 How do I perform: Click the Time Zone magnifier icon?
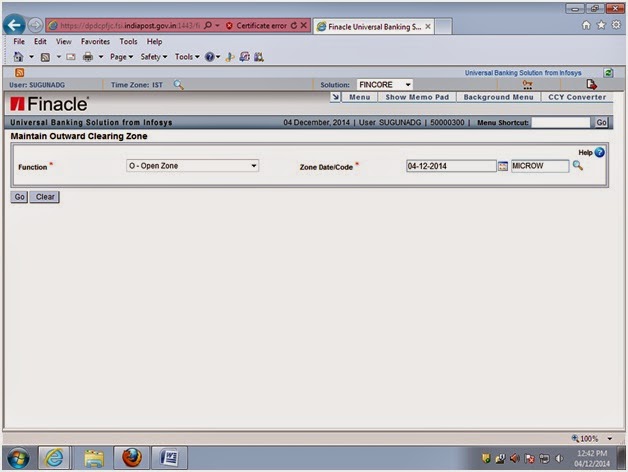tap(179, 85)
